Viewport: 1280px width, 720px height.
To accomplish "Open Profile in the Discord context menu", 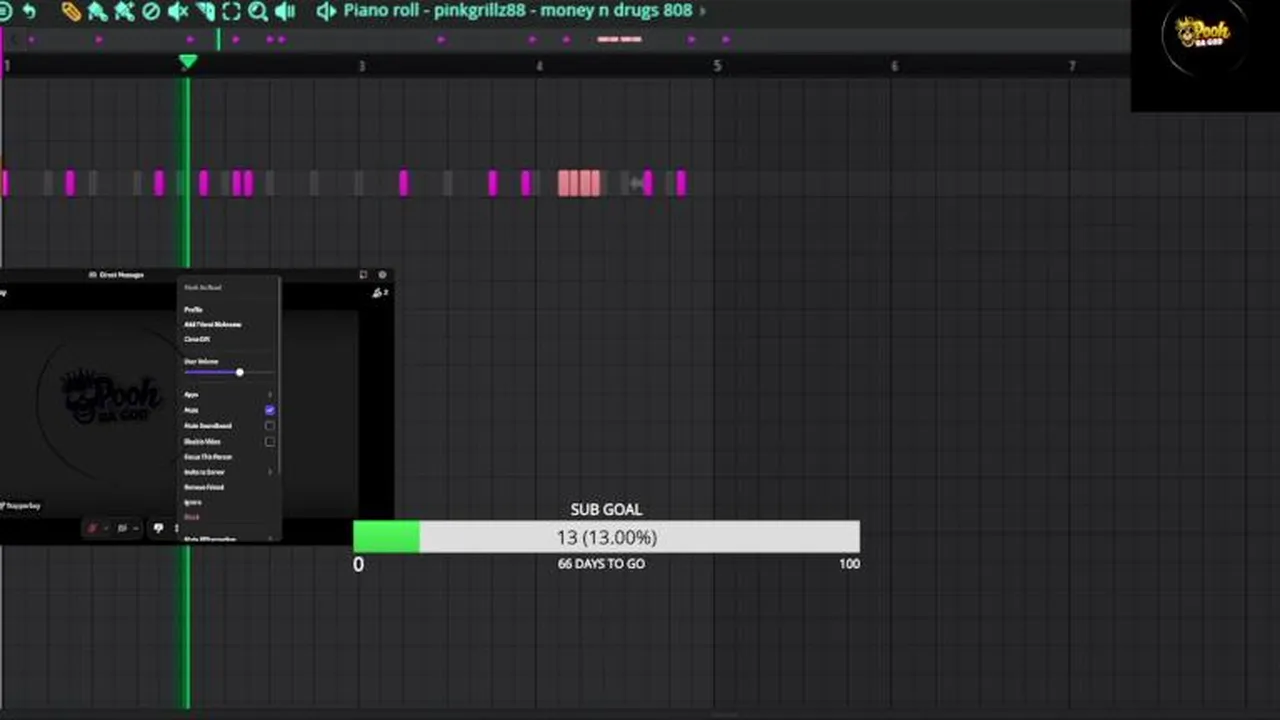I will coord(193,310).
